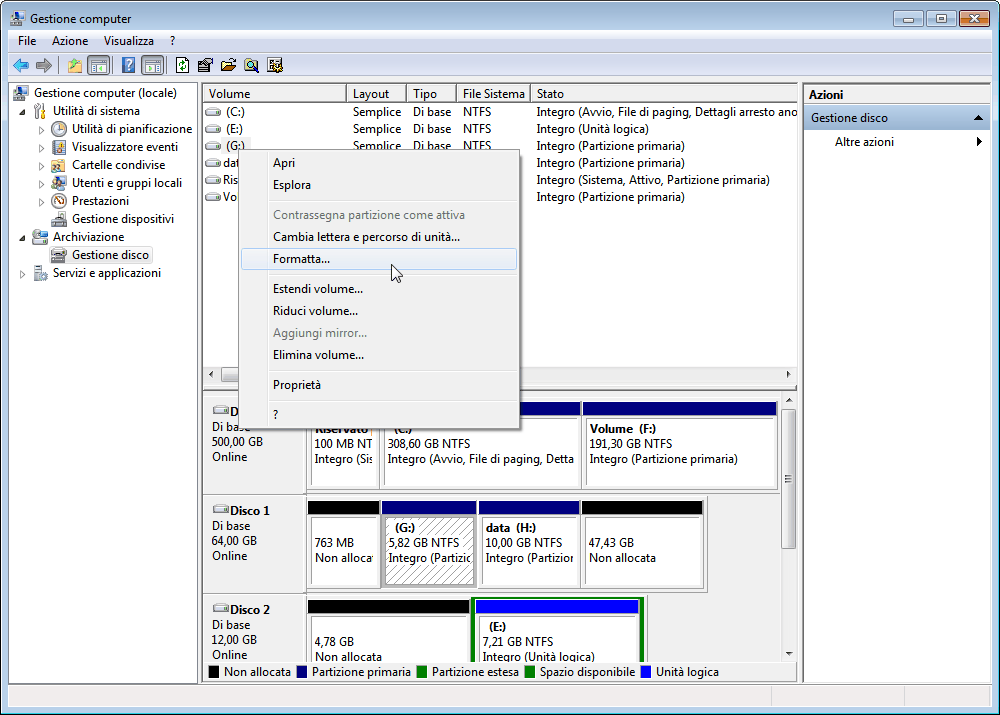
Task: Expand Servizi e applicazioni node
Action: [24, 274]
